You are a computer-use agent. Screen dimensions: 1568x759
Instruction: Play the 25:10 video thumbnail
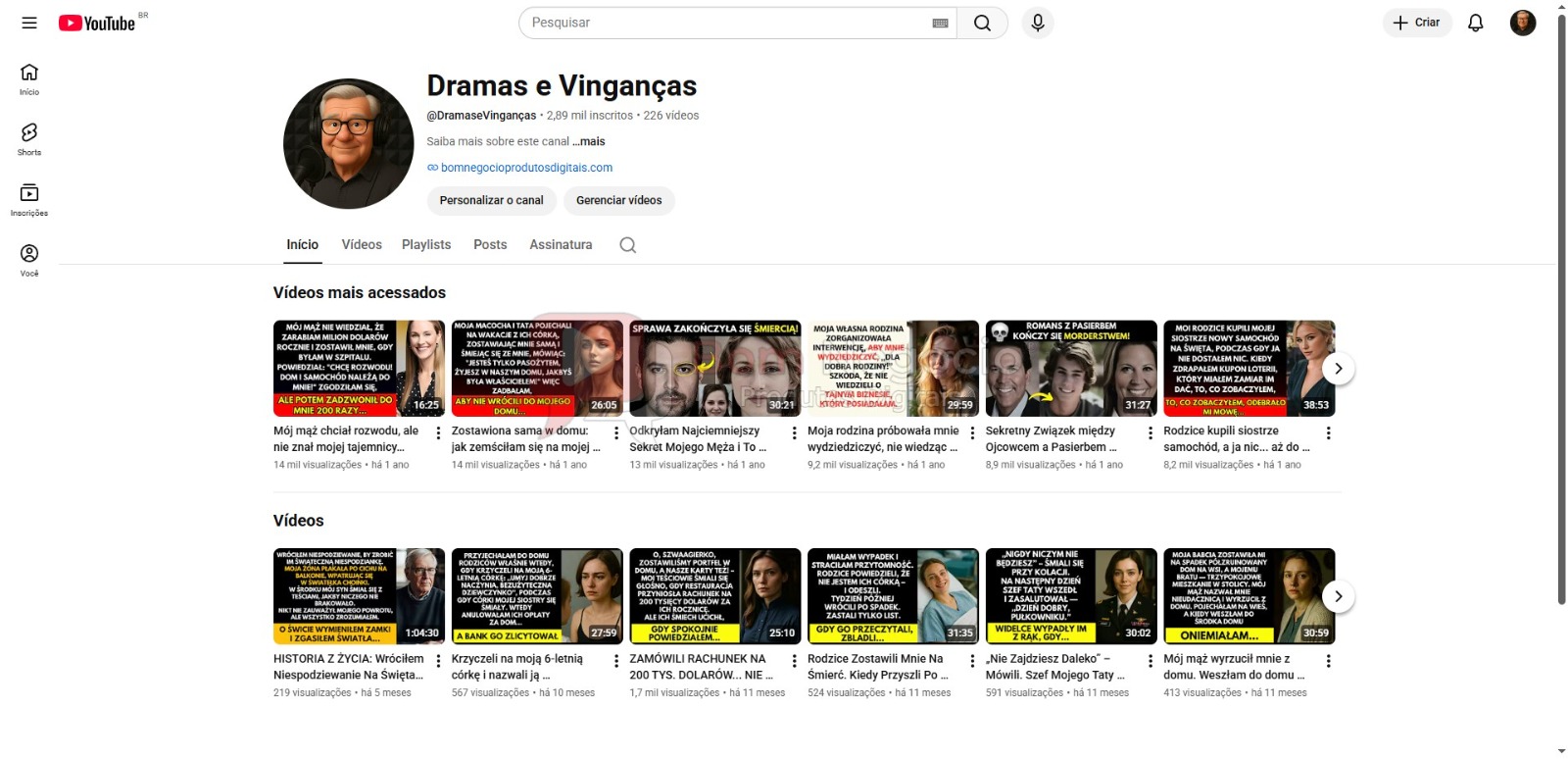tap(715, 596)
